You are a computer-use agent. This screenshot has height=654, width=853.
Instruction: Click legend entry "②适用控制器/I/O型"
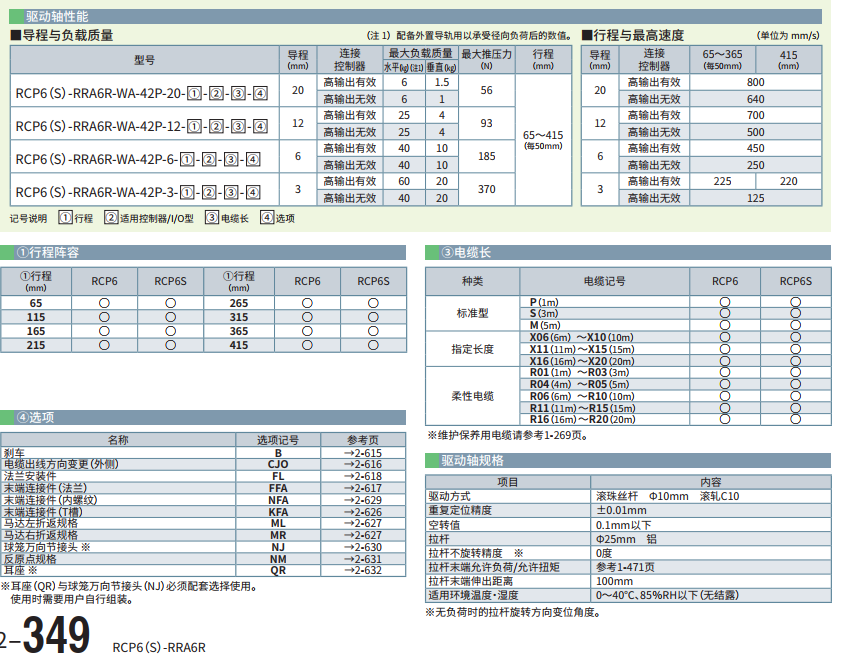click(x=149, y=218)
